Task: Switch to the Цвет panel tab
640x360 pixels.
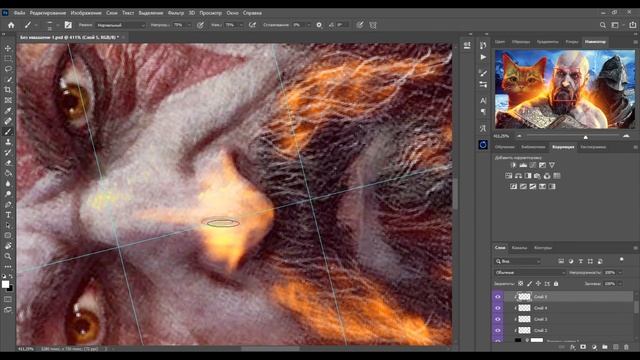Action: [500, 42]
